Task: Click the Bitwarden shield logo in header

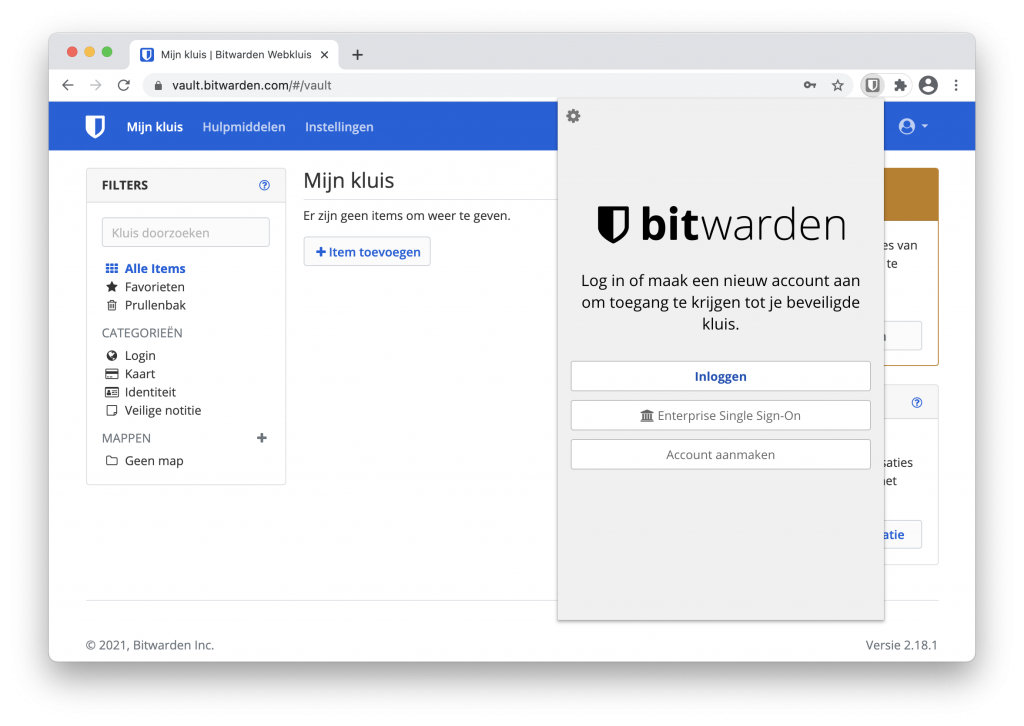Action: click(95, 127)
